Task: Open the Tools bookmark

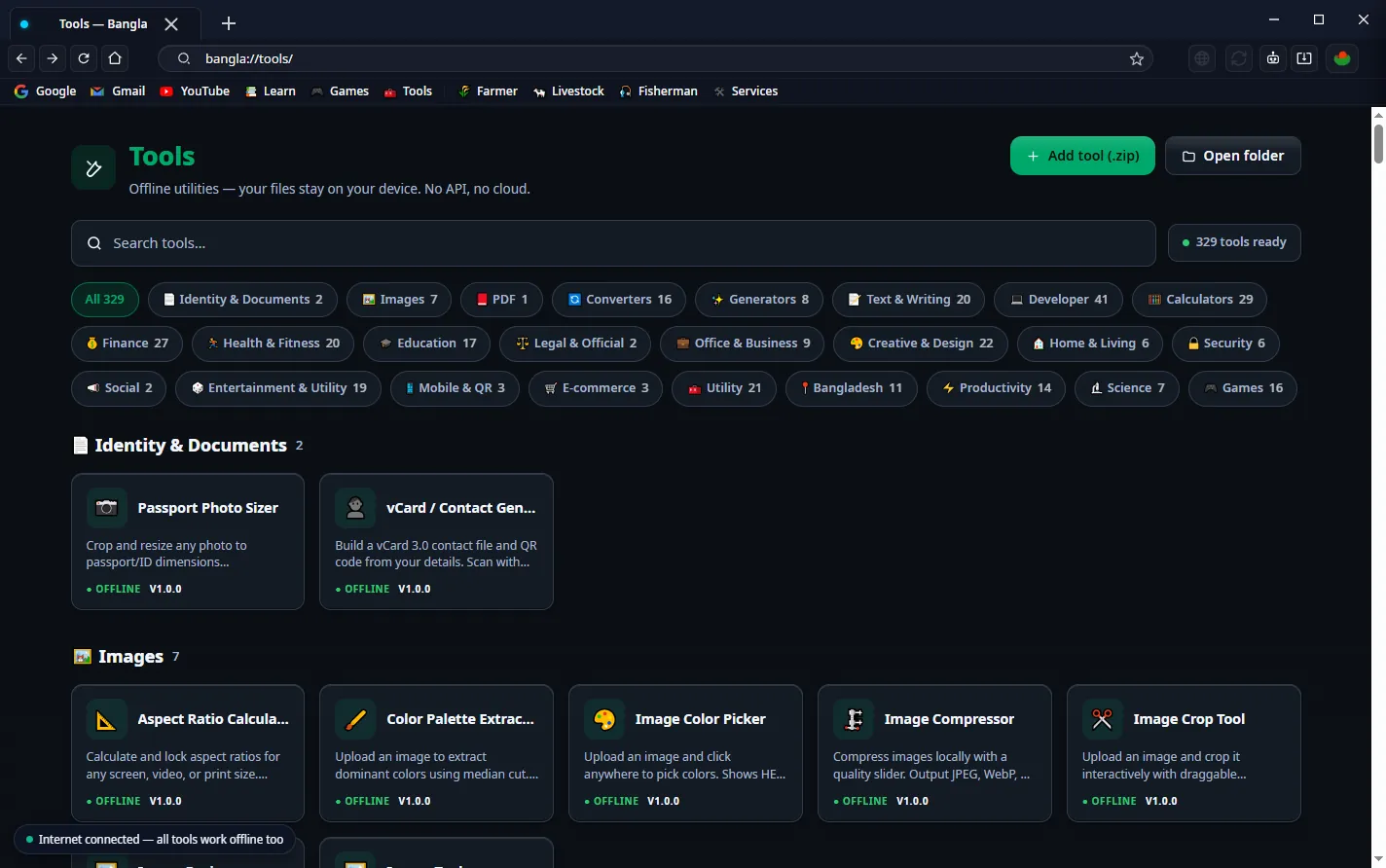Action: (x=408, y=91)
